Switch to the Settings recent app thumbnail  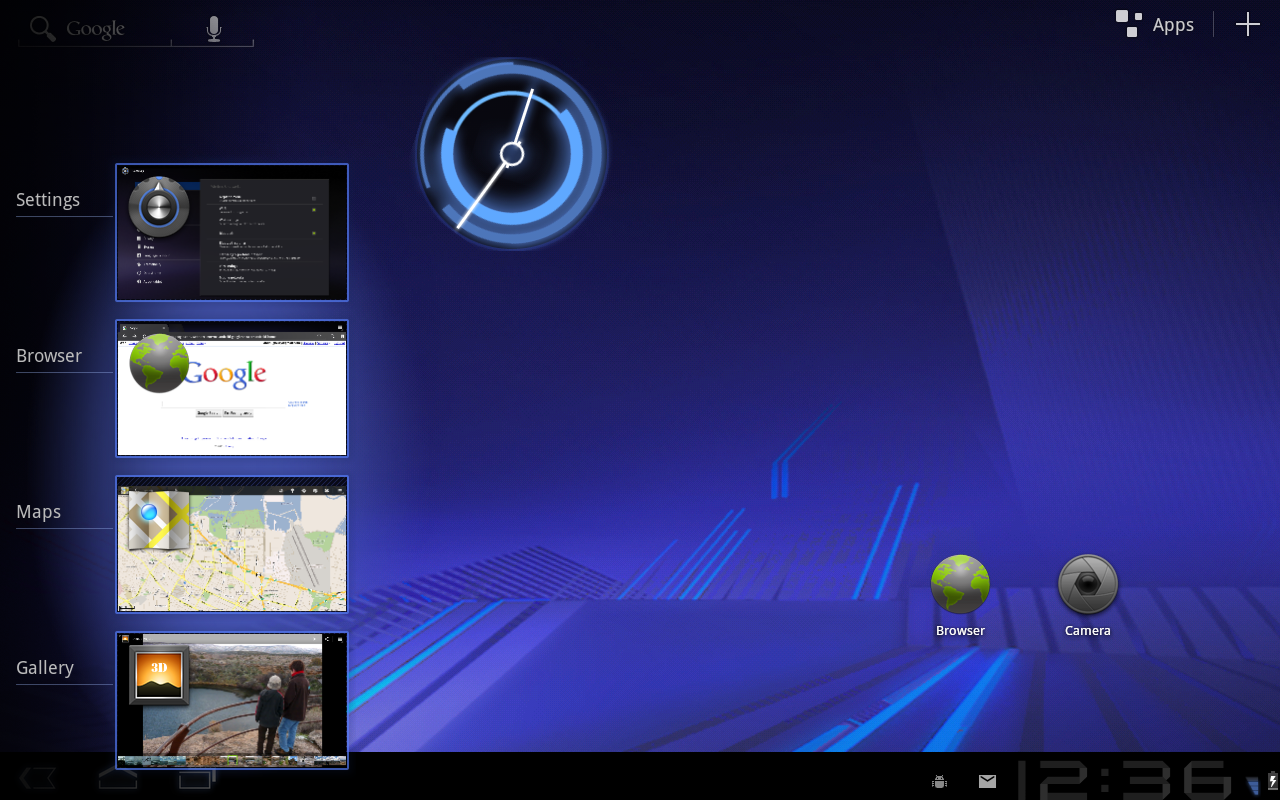click(232, 232)
